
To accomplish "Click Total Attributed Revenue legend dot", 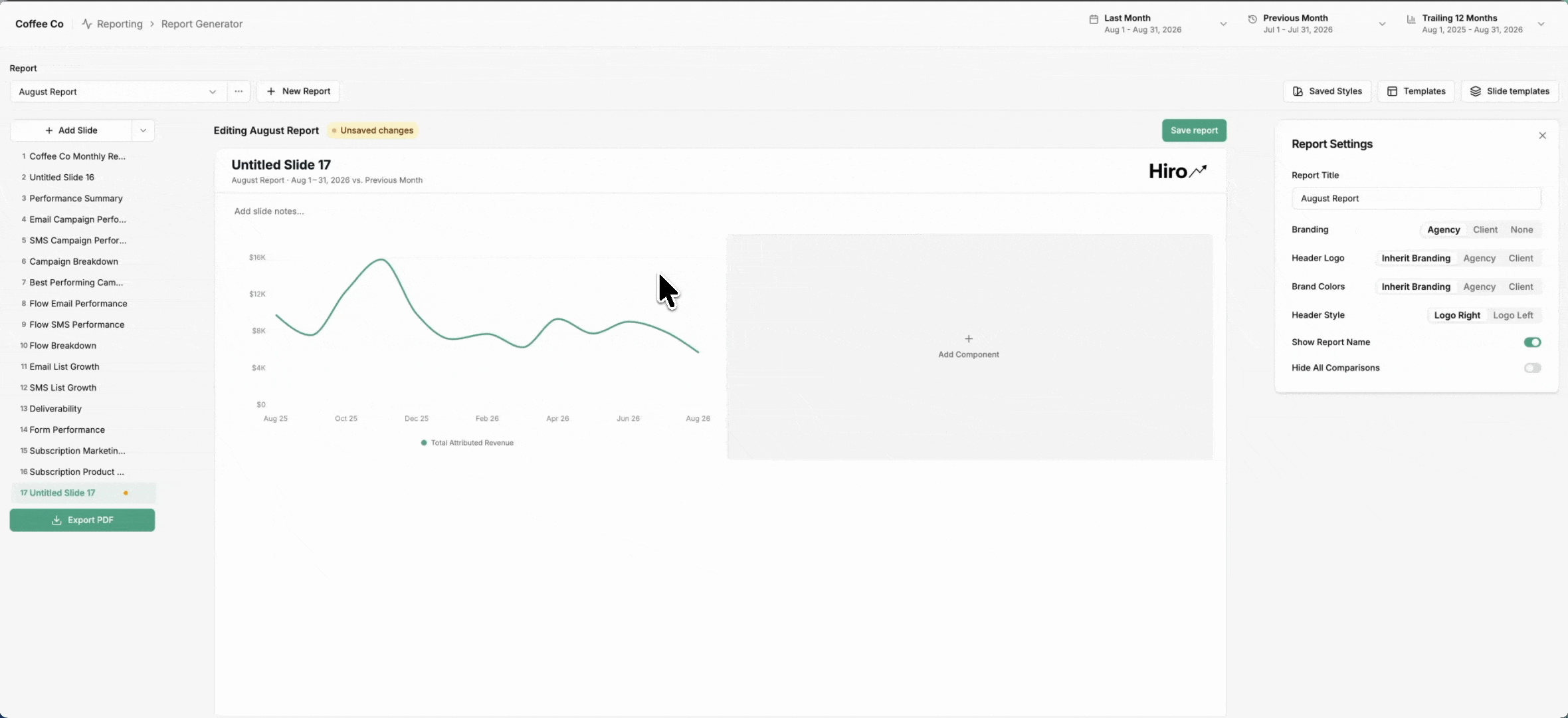I will pos(424,443).
